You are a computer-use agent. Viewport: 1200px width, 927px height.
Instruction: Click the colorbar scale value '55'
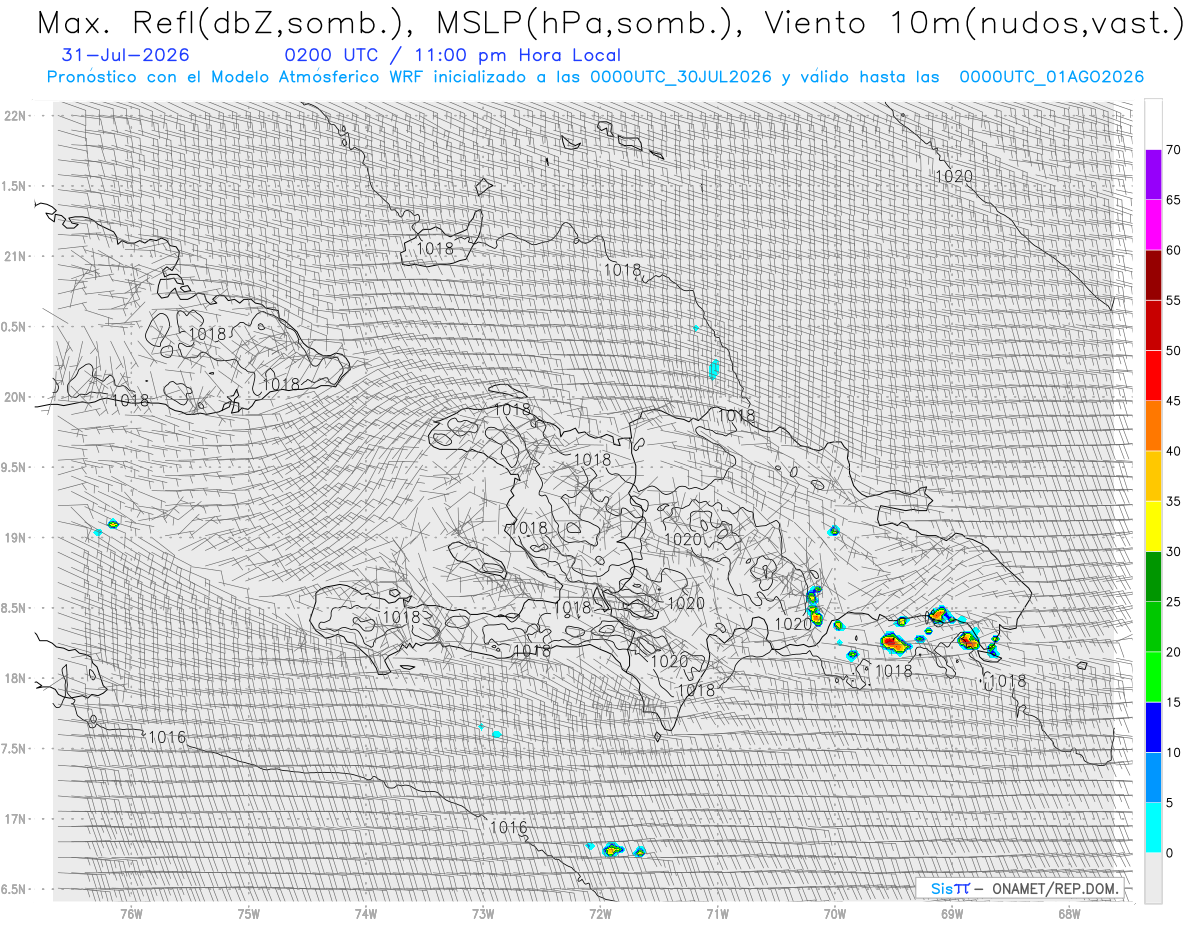point(1174,300)
